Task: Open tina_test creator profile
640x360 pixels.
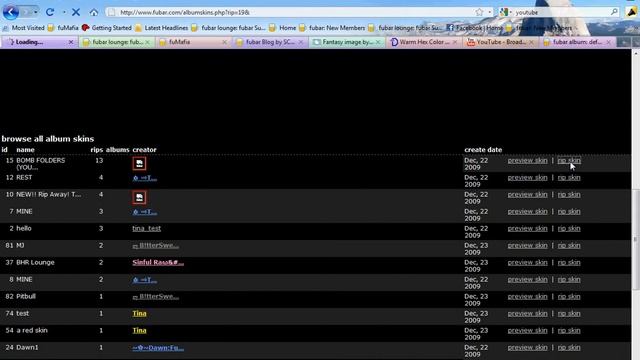Action: click(147, 229)
